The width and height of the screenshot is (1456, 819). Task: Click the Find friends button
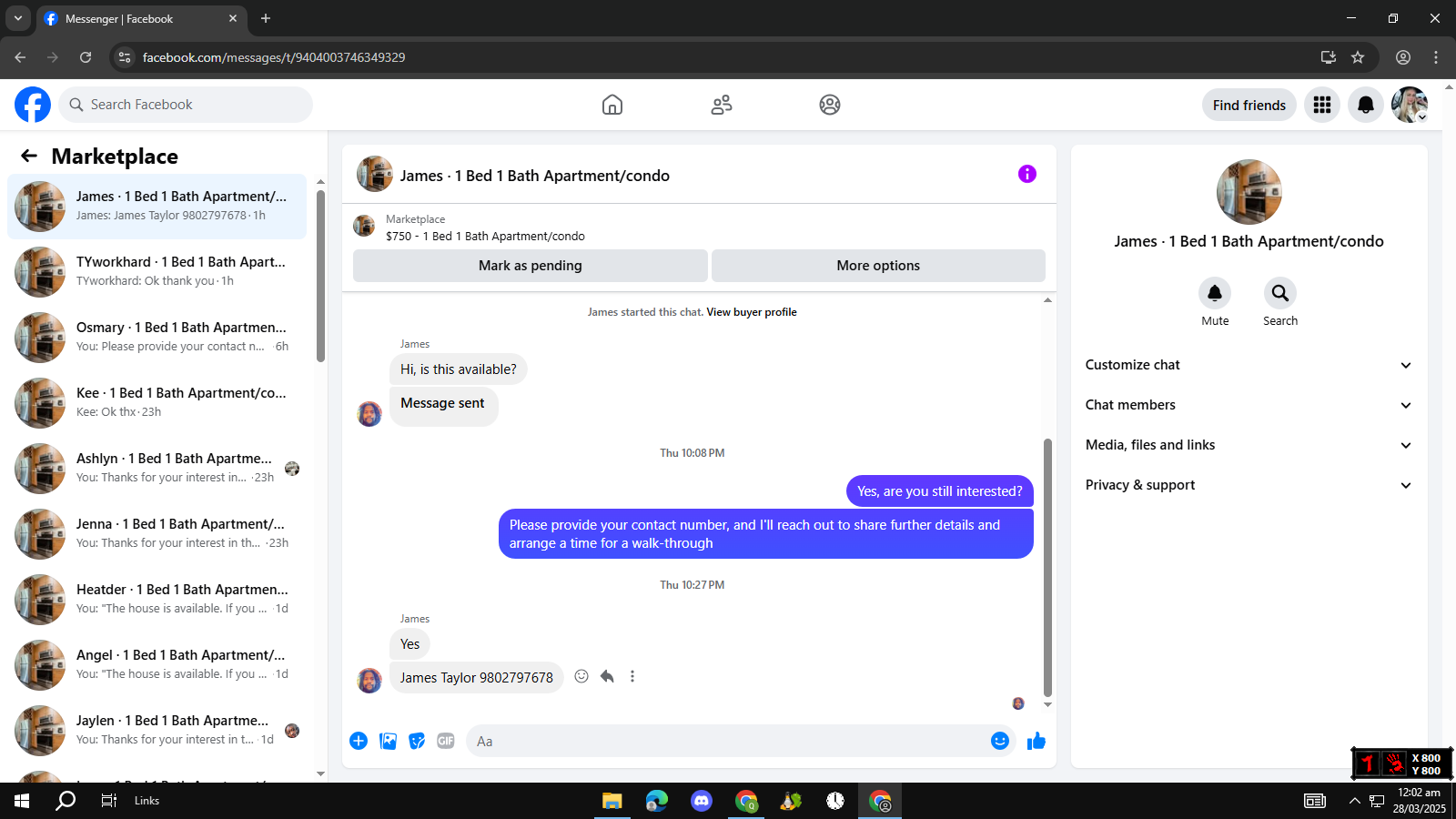(1249, 105)
